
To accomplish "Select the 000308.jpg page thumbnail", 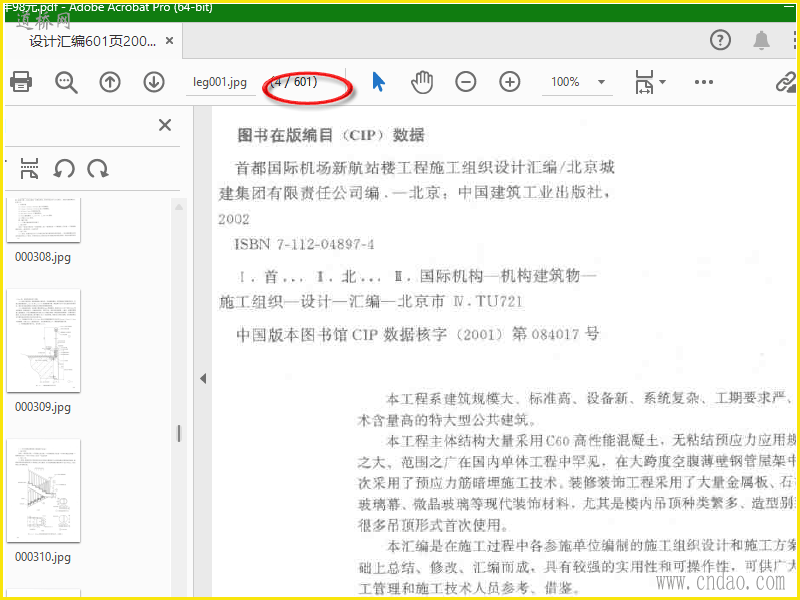I will pyautogui.click(x=43, y=220).
